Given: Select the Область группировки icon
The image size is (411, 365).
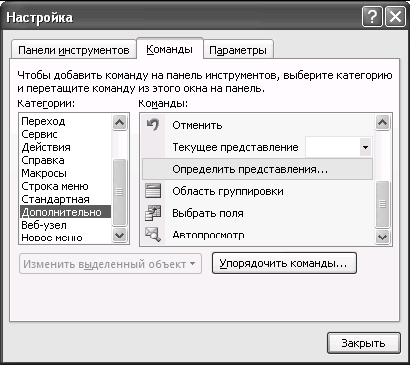Looking at the screenshot, I should 153,191.
